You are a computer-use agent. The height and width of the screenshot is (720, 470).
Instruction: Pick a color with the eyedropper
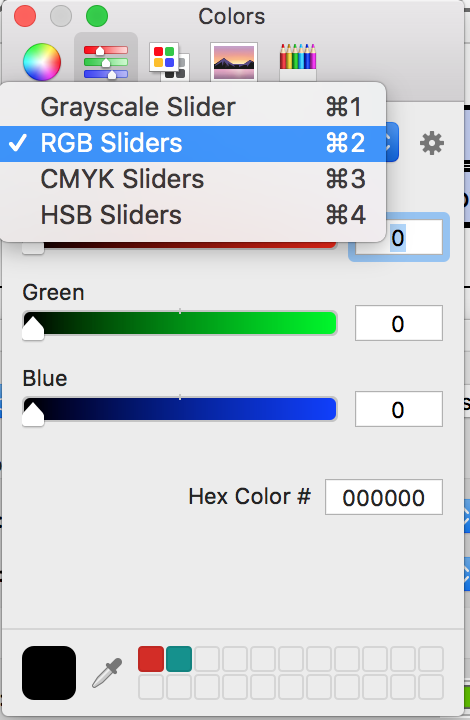(107, 673)
